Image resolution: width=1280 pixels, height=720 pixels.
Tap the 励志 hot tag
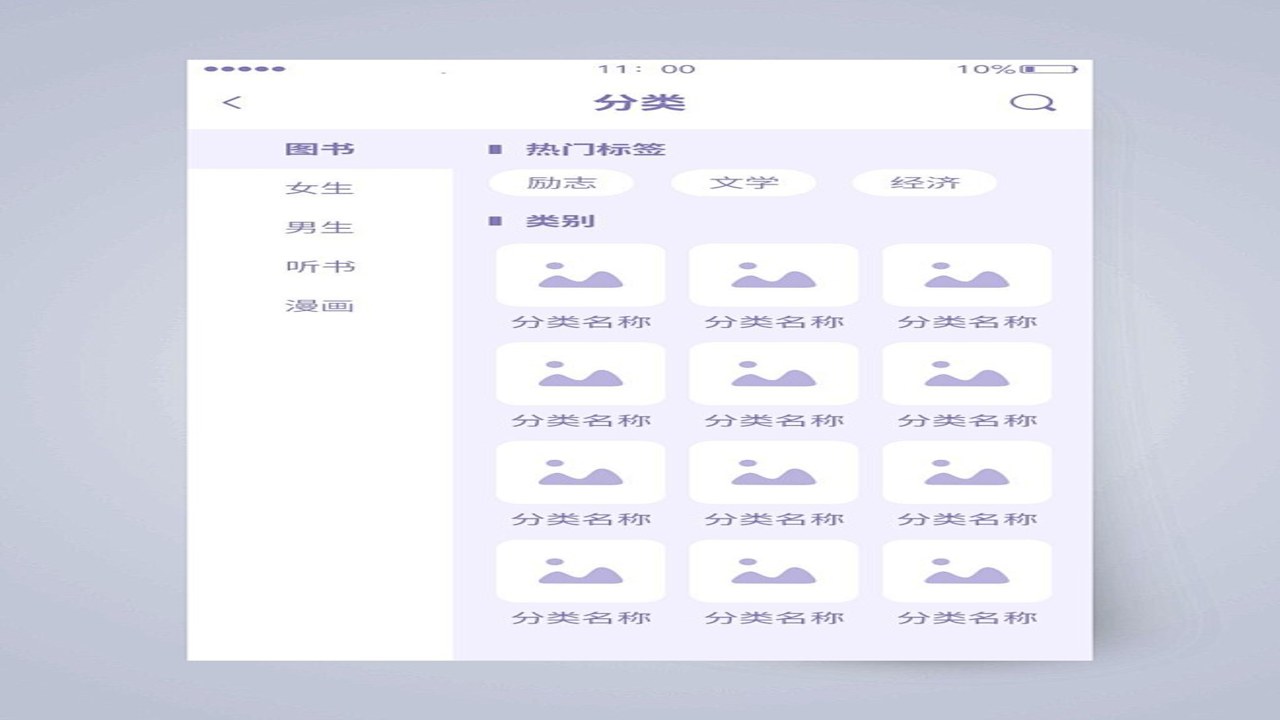tap(561, 182)
